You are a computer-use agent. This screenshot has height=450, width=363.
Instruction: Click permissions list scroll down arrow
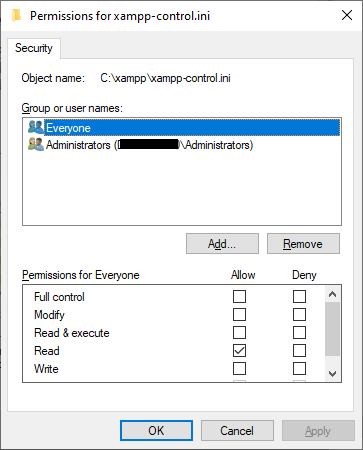(x=332, y=374)
